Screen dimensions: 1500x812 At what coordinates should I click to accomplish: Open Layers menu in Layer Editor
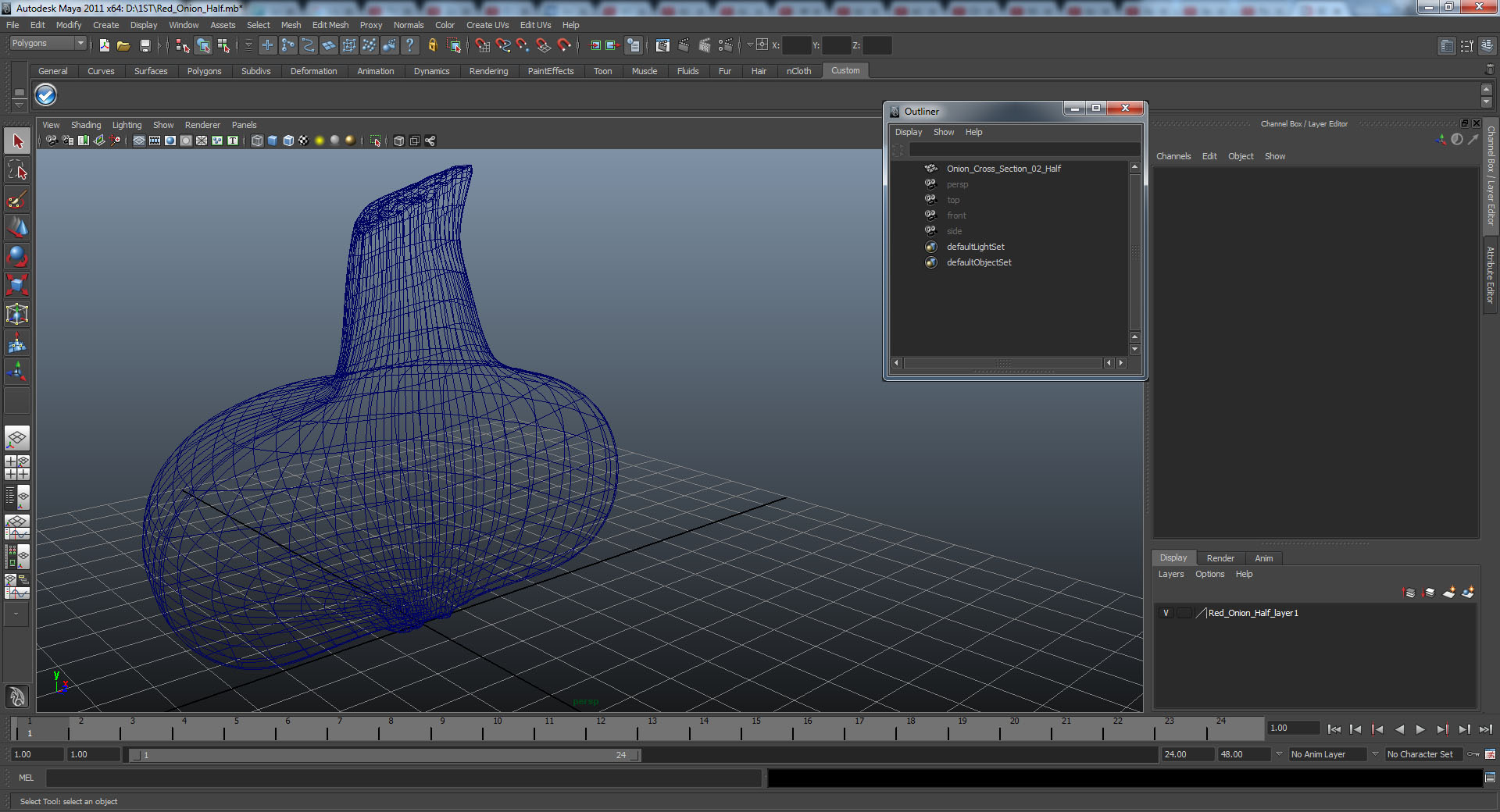pos(1170,574)
